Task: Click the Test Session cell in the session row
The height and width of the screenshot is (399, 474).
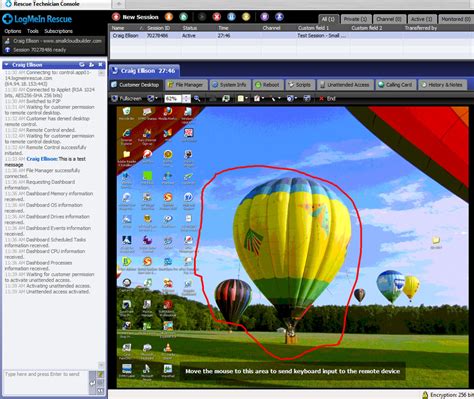Action: [321, 35]
